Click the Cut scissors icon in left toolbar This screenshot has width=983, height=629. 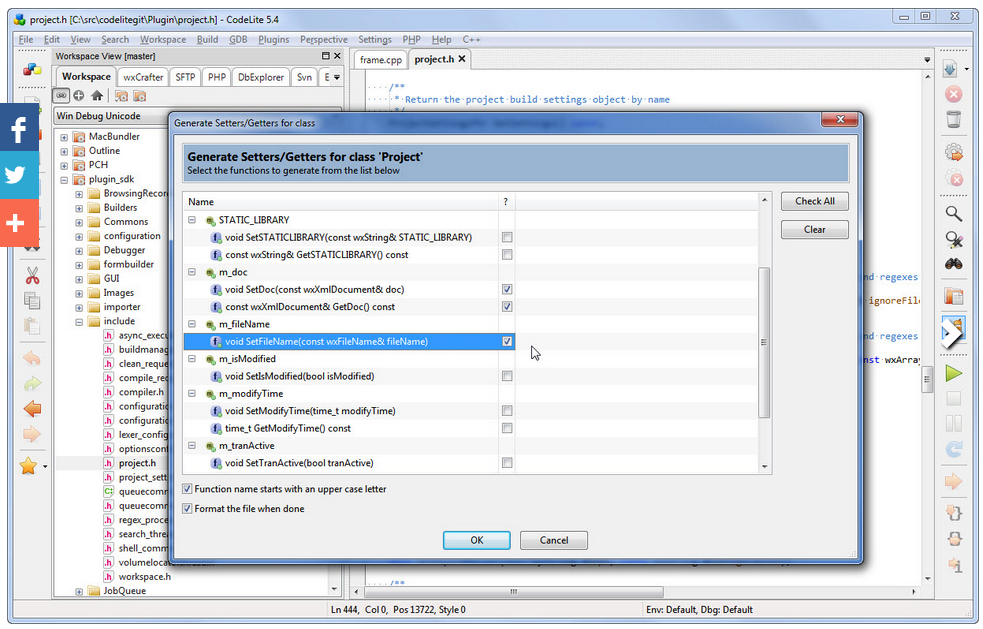coord(32,275)
